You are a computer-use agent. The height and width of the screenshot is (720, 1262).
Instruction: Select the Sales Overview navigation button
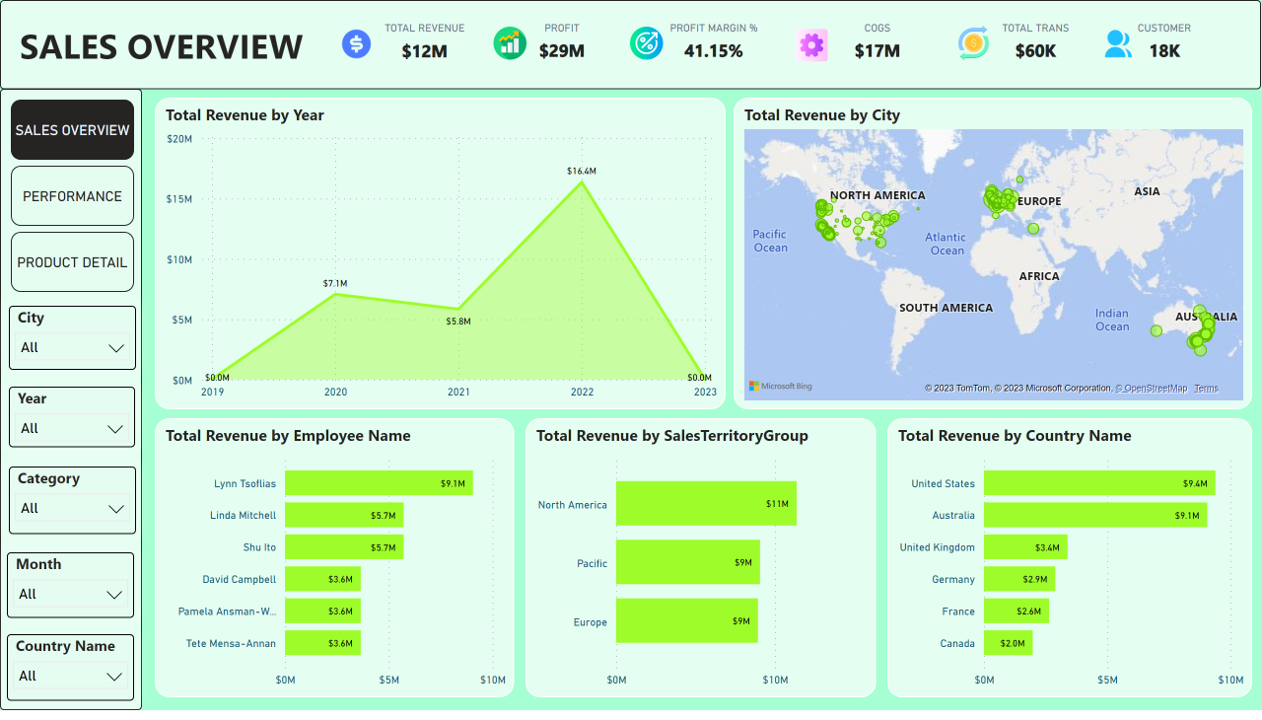(x=72, y=130)
